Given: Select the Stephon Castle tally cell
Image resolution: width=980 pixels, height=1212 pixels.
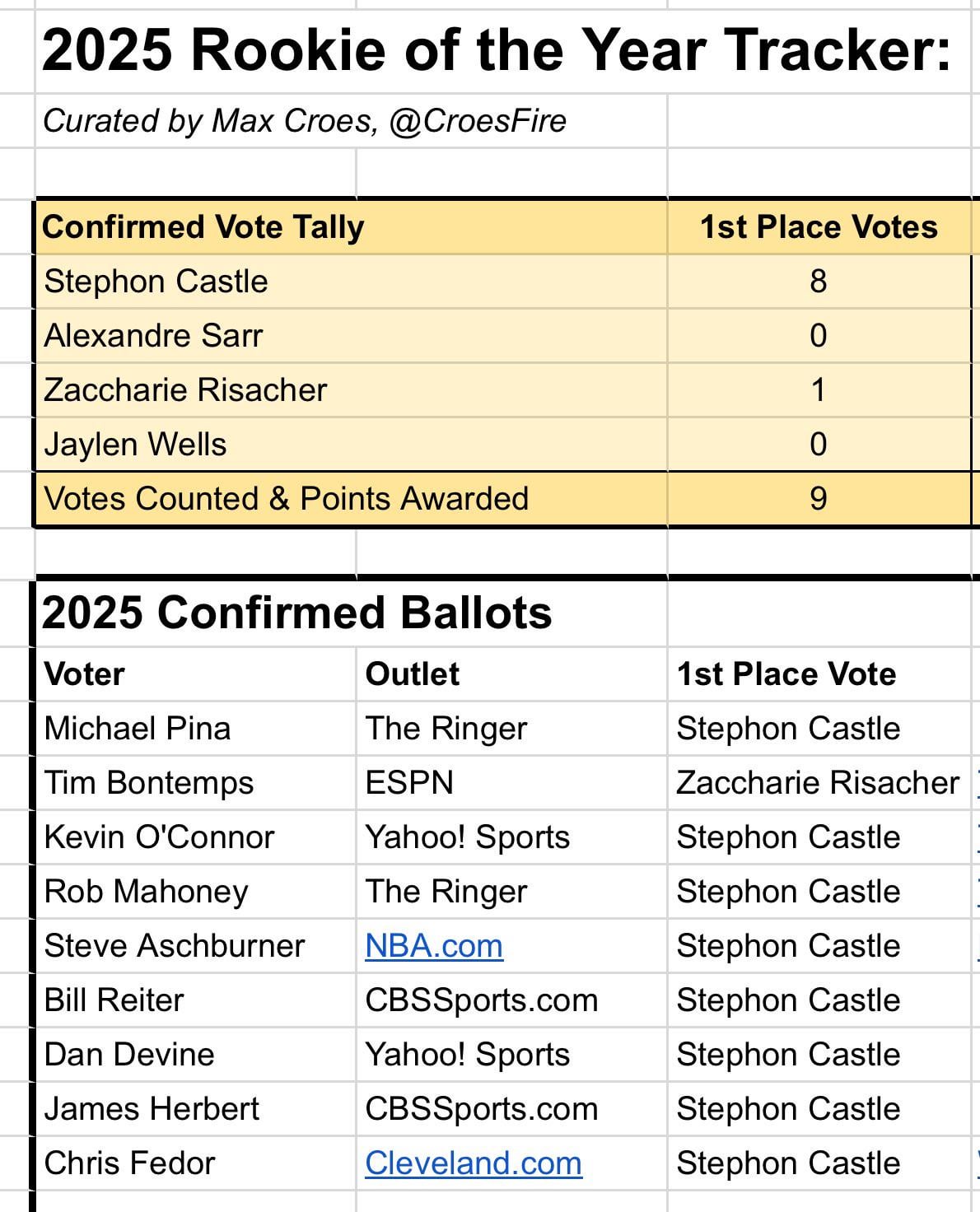Looking at the screenshot, I should pyautogui.click(x=156, y=282).
